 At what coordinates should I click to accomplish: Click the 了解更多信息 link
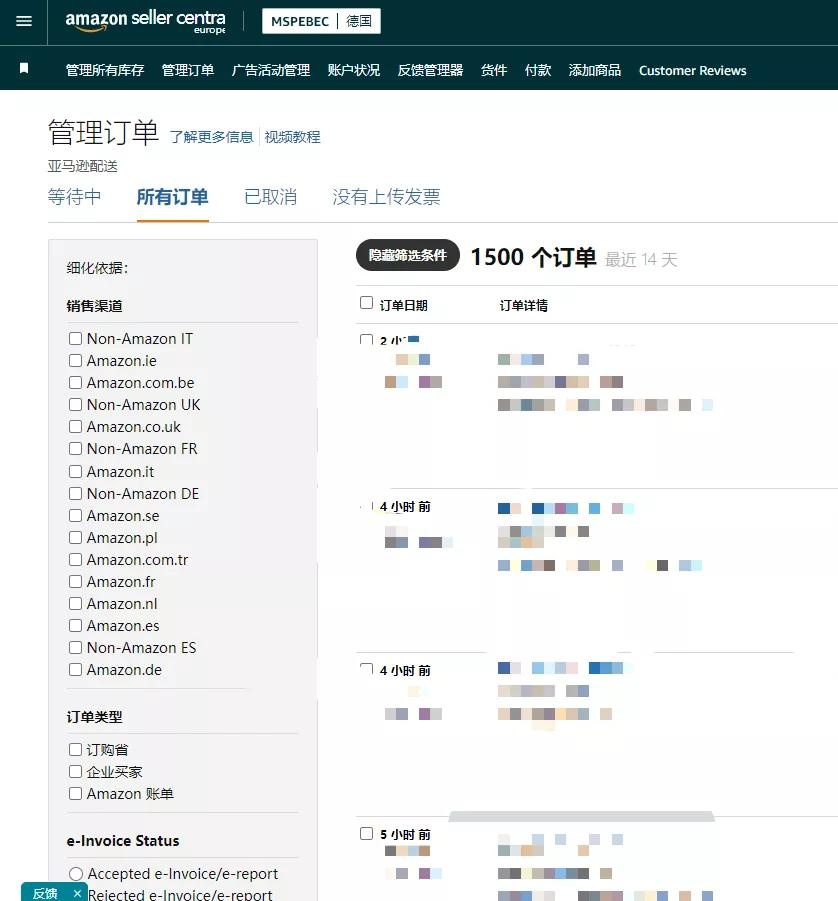point(212,137)
